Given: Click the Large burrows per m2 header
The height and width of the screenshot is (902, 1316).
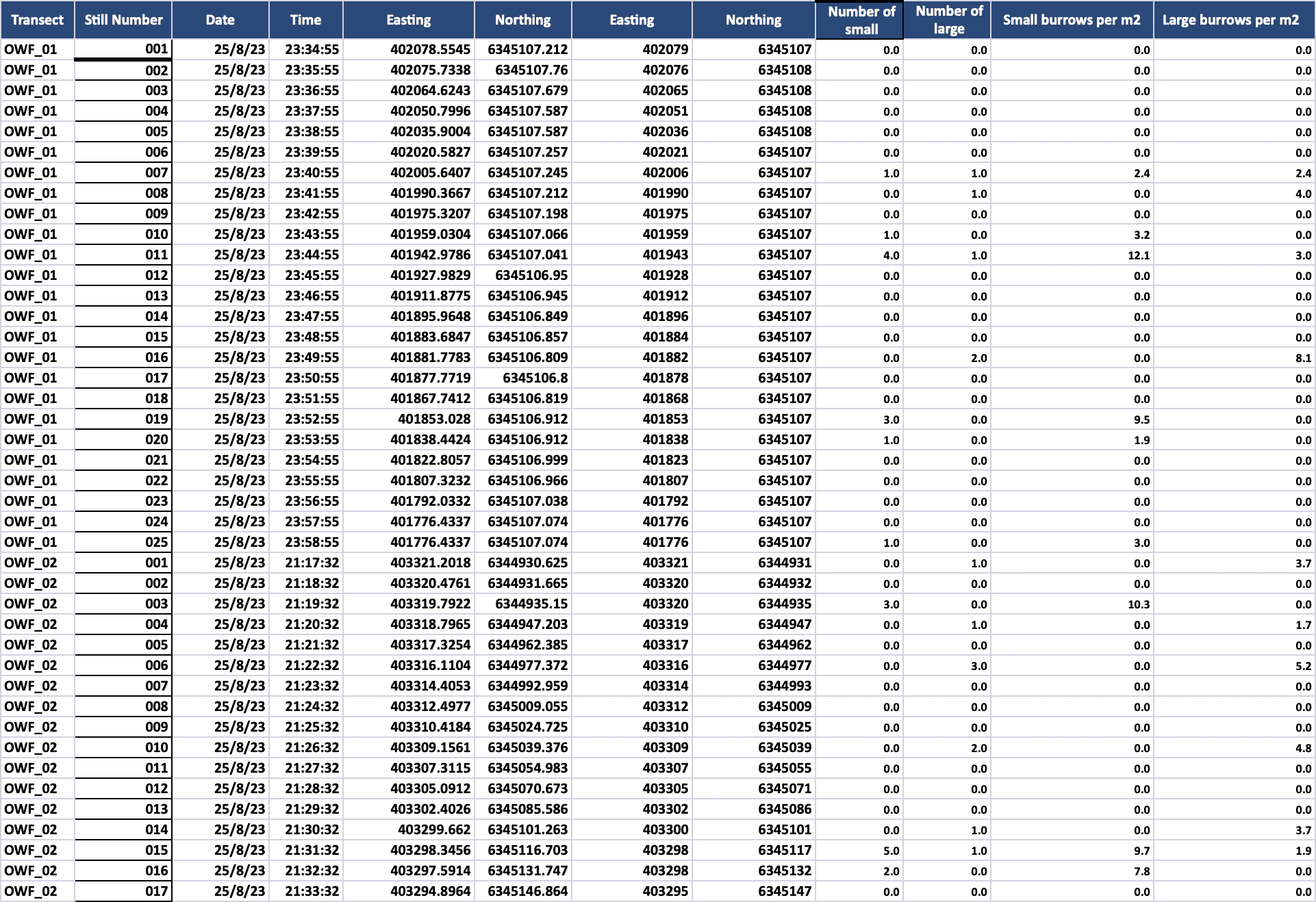Looking at the screenshot, I should point(1234,20).
